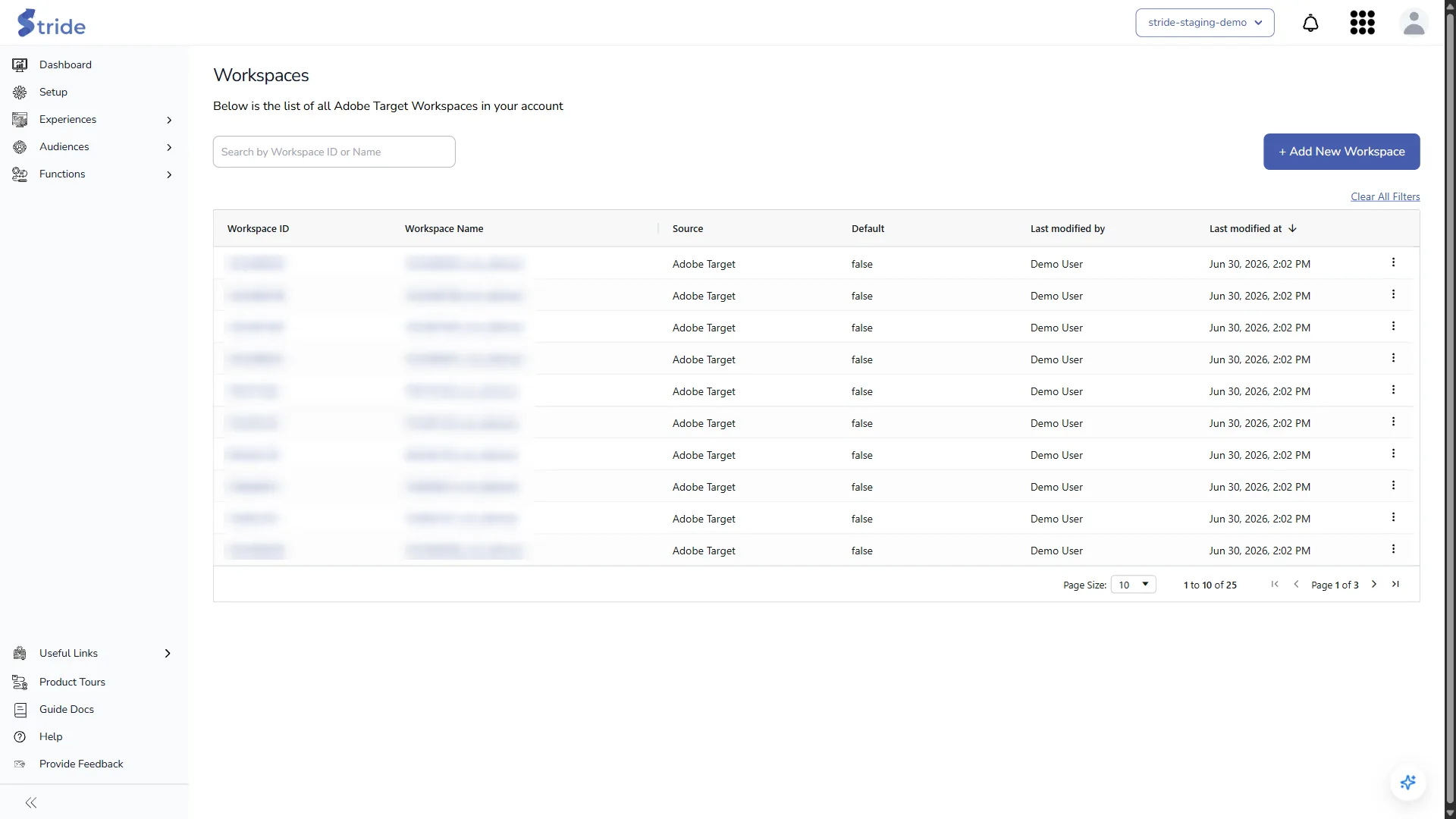Screen dimensions: 1456x819
Task: Go to the next page arrow
Action: point(1373,584)
